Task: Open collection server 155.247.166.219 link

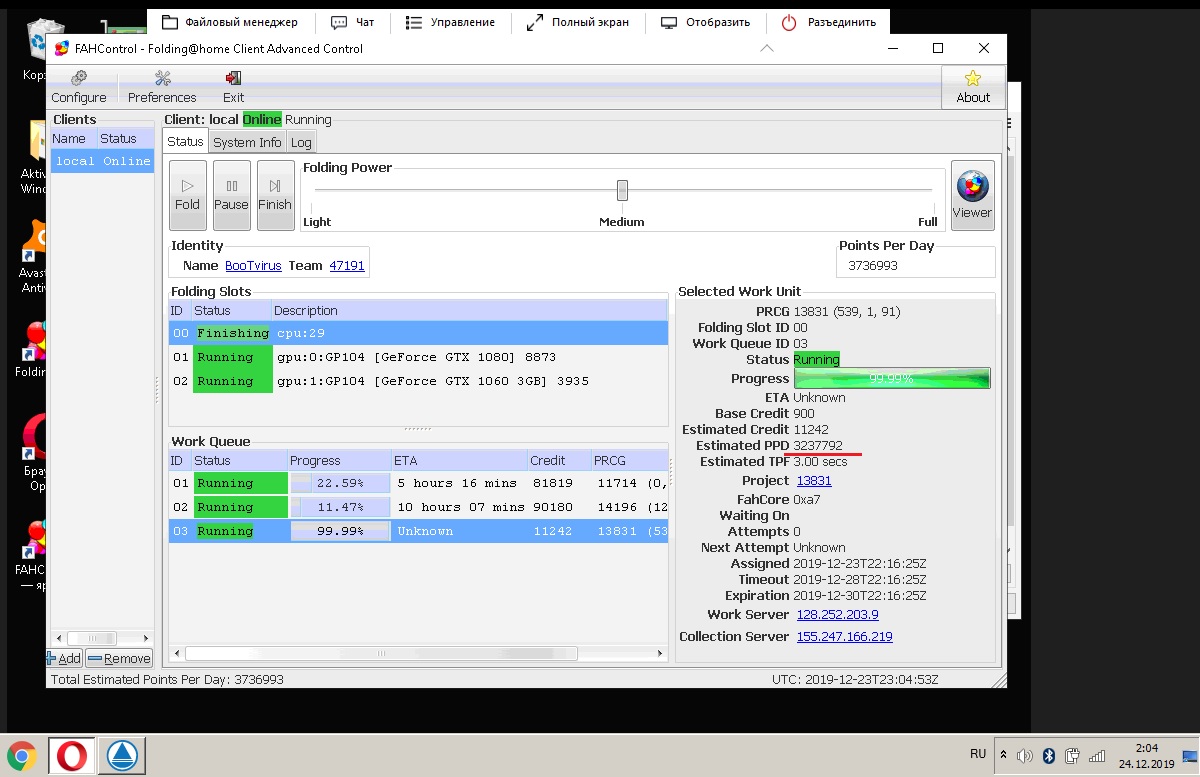Action: (x=844, y=636)
